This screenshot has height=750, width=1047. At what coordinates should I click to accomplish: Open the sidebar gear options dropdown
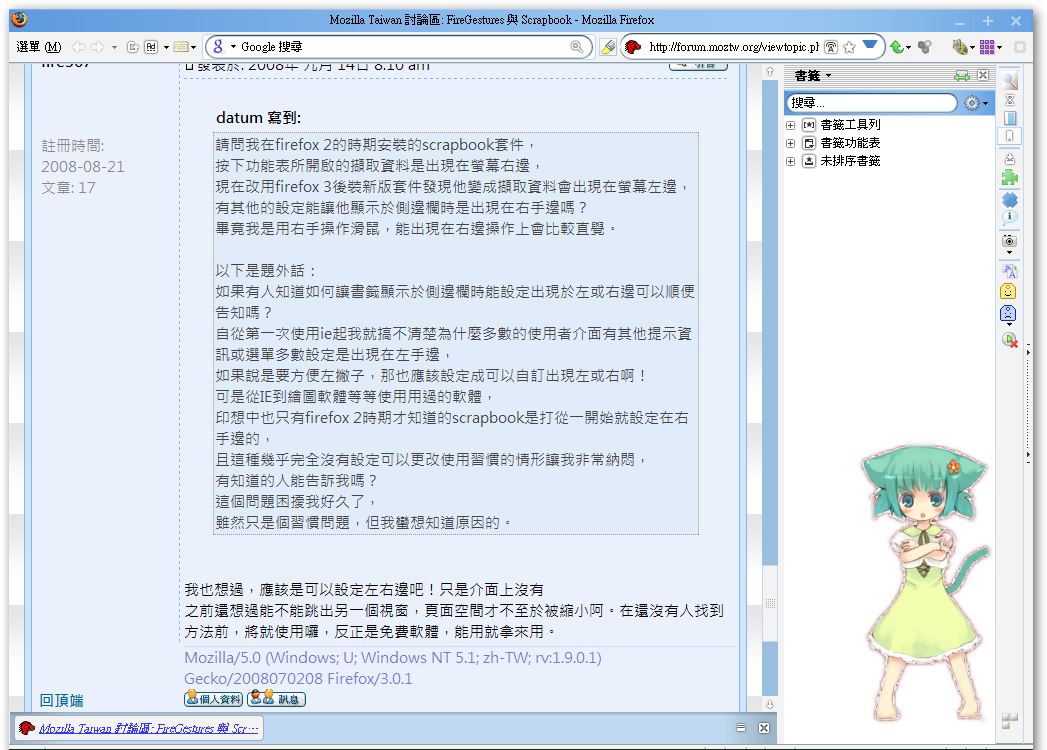coord(975,103)
